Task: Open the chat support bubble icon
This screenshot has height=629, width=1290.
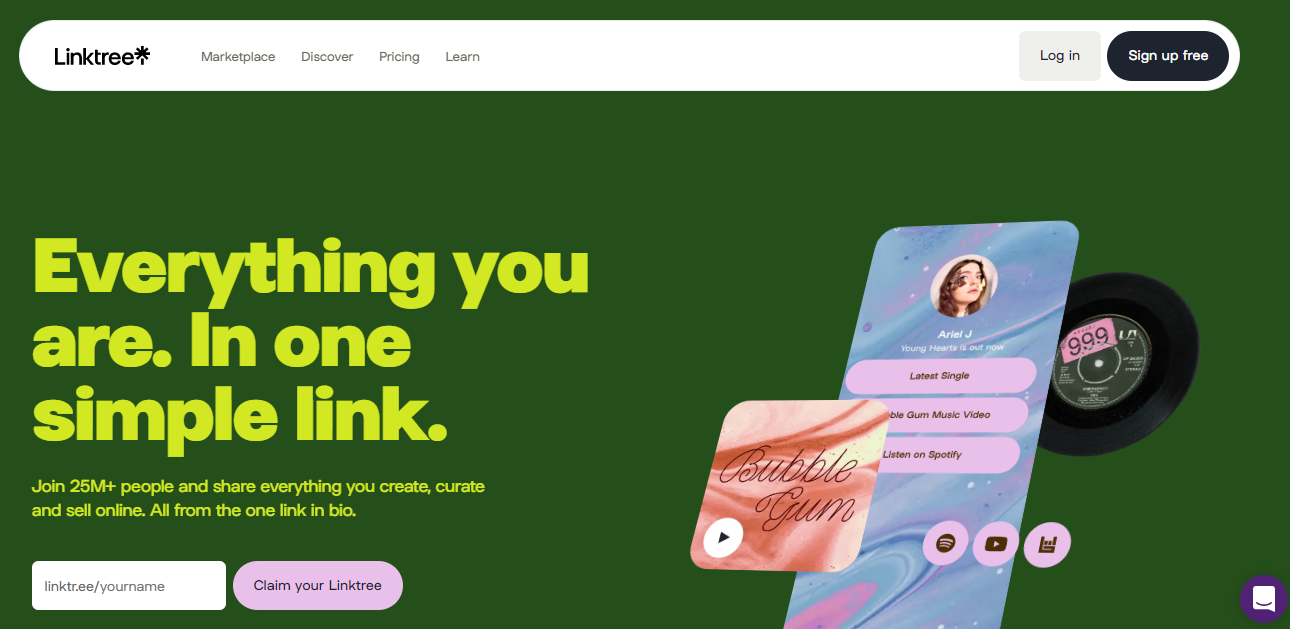Action: tap(1263, 599)
